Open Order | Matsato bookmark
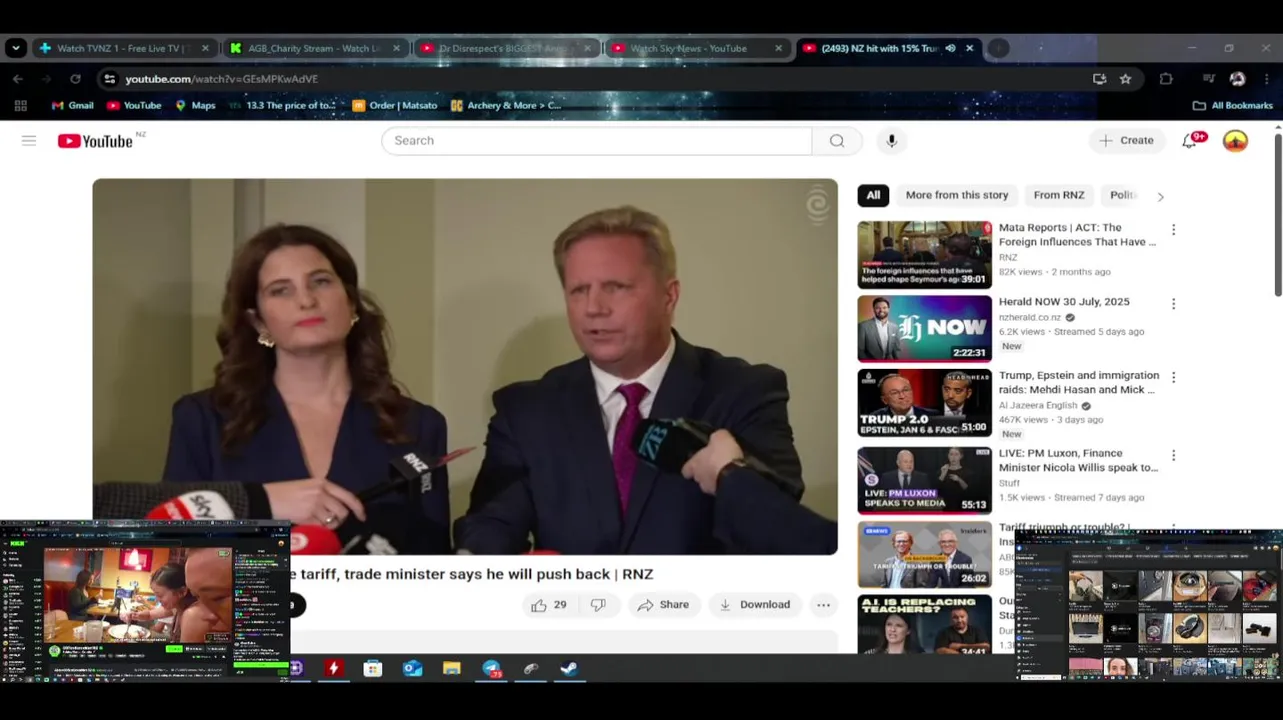This screenshot has height=720, width=1283. 395,105
